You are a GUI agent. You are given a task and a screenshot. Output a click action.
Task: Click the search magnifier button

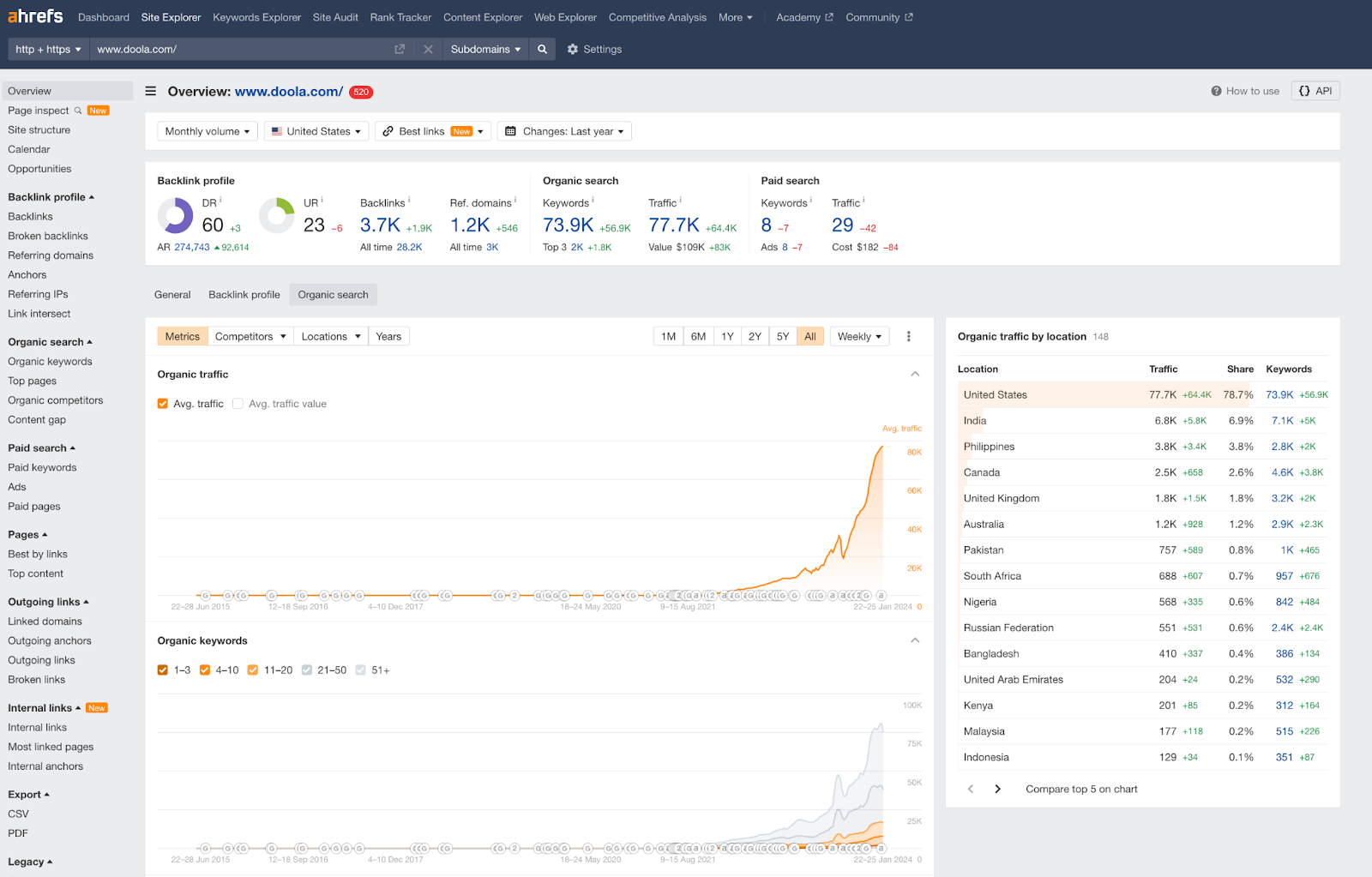tap(542, 49)
